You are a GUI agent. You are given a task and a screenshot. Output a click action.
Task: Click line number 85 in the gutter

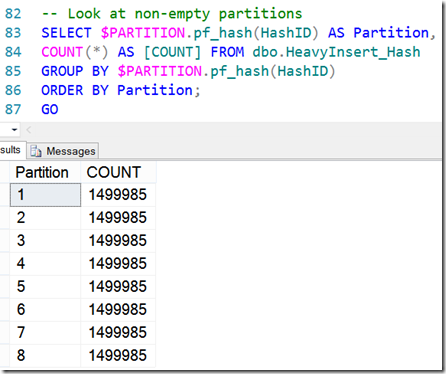pyautogui.click(x=13, y=71)
